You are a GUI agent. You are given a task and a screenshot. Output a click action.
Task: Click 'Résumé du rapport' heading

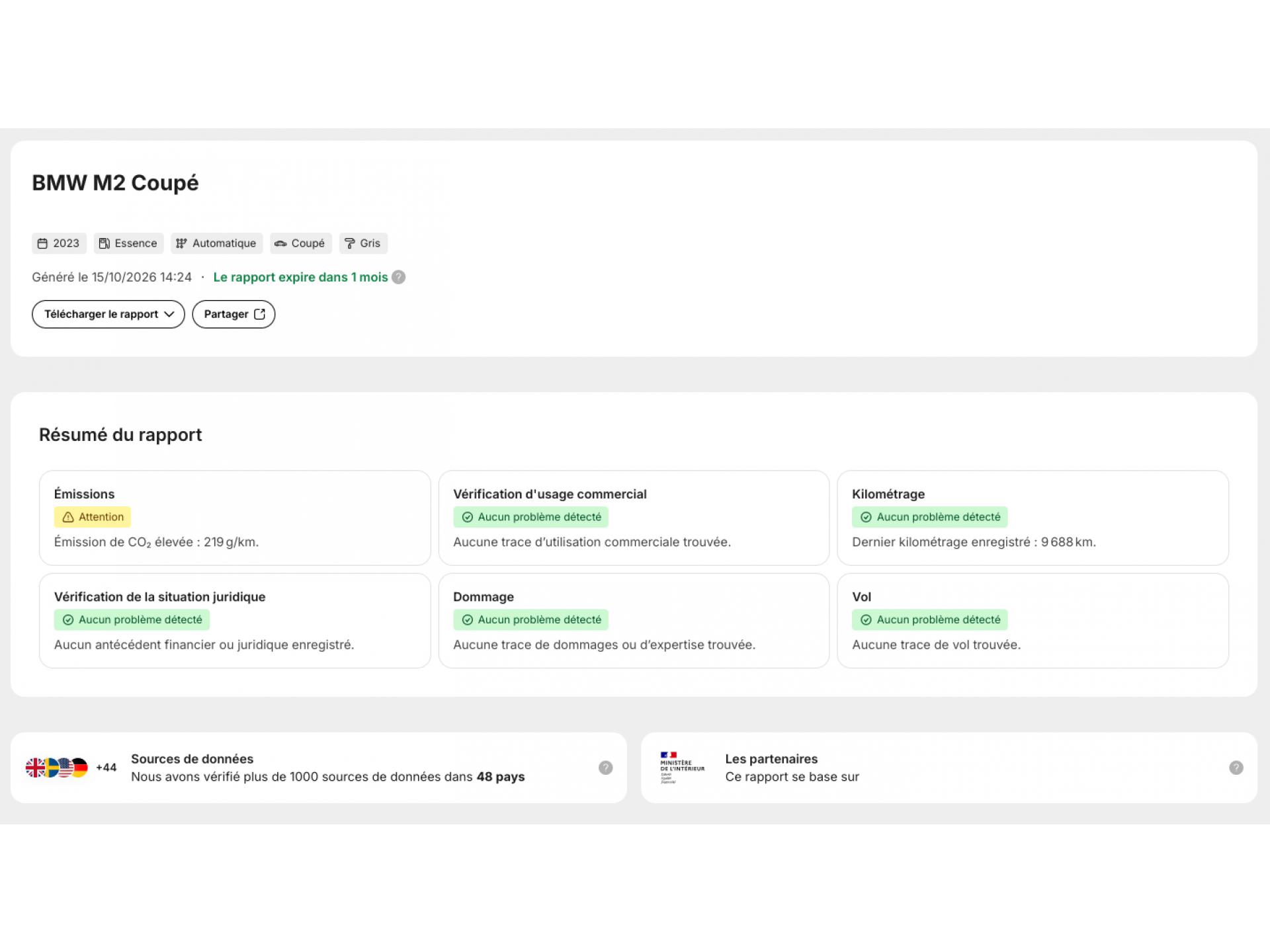(x=120, y=434)
